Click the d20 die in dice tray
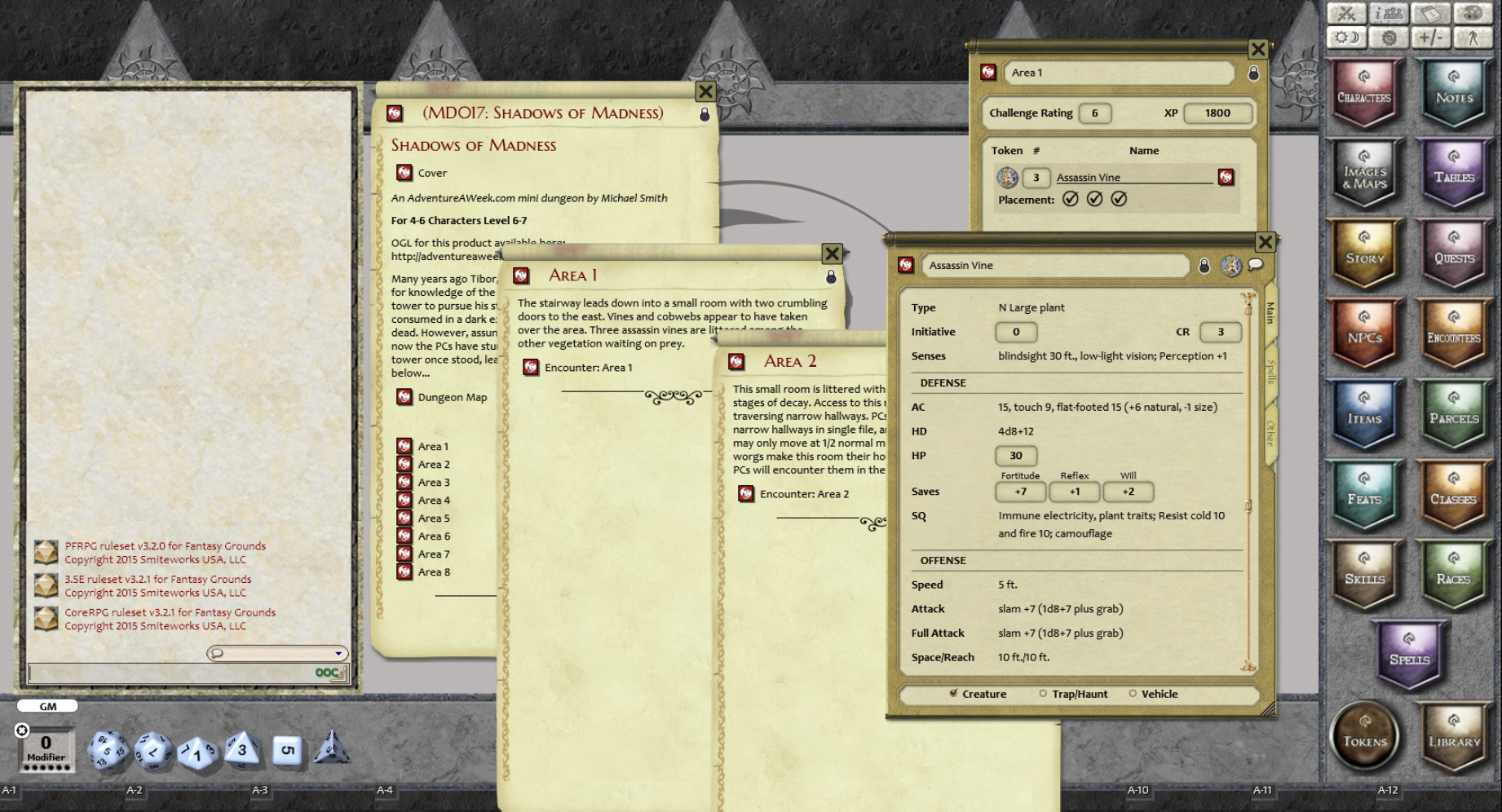 (x=108, y=750)
